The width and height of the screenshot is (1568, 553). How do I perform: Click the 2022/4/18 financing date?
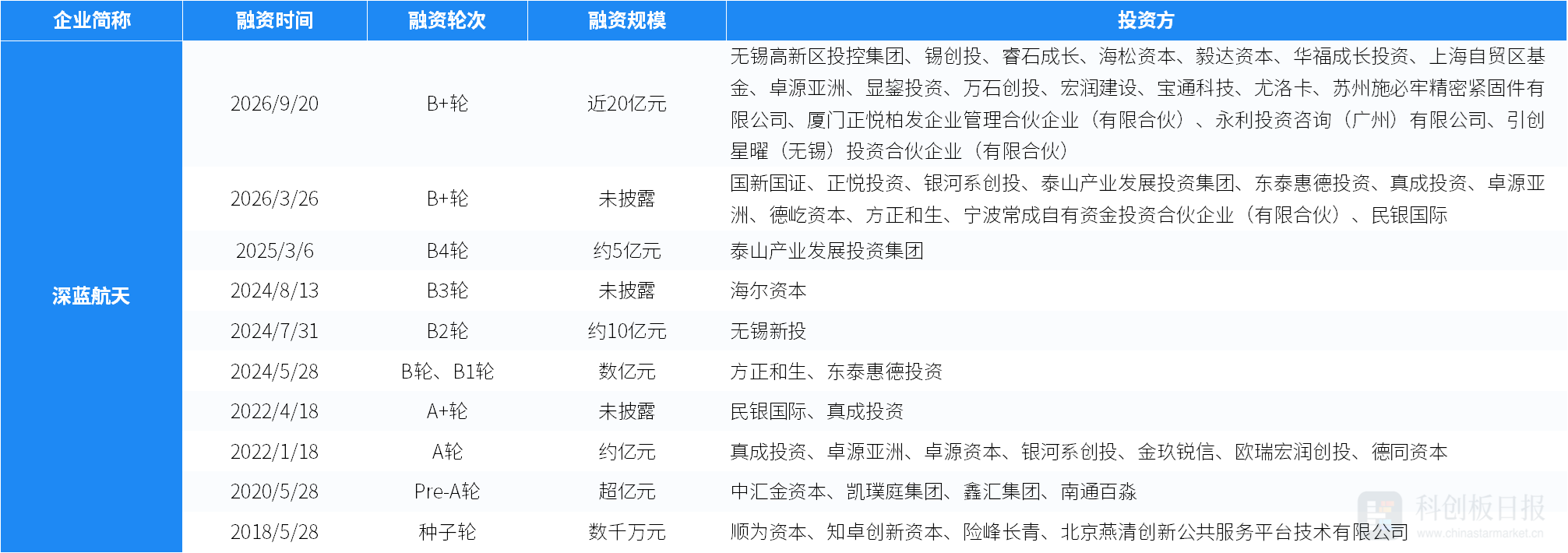click(275, 411)
